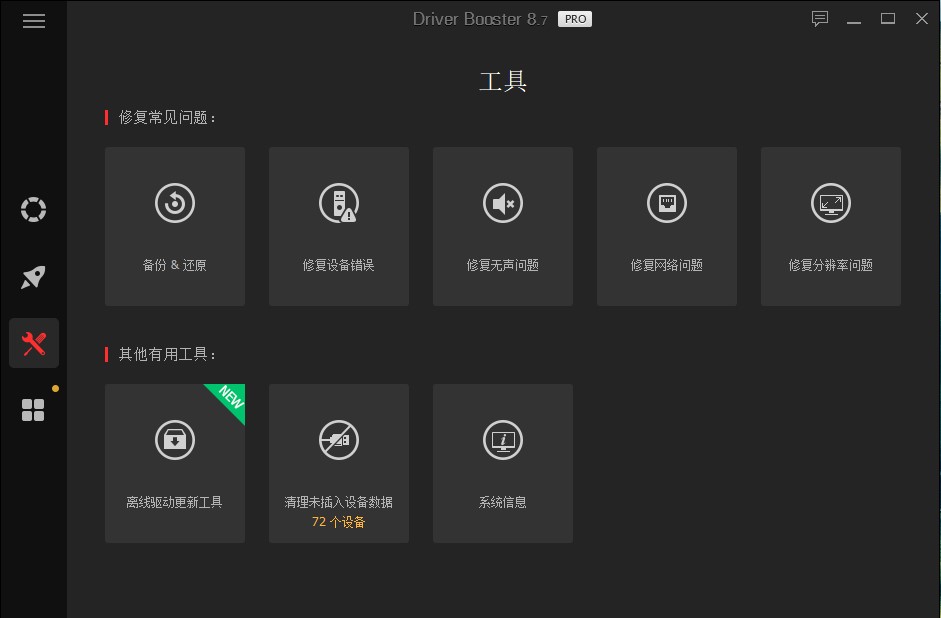Close the Driver Booster window
The height and width of the screenshot is (618, 941).
click(922, 19)
